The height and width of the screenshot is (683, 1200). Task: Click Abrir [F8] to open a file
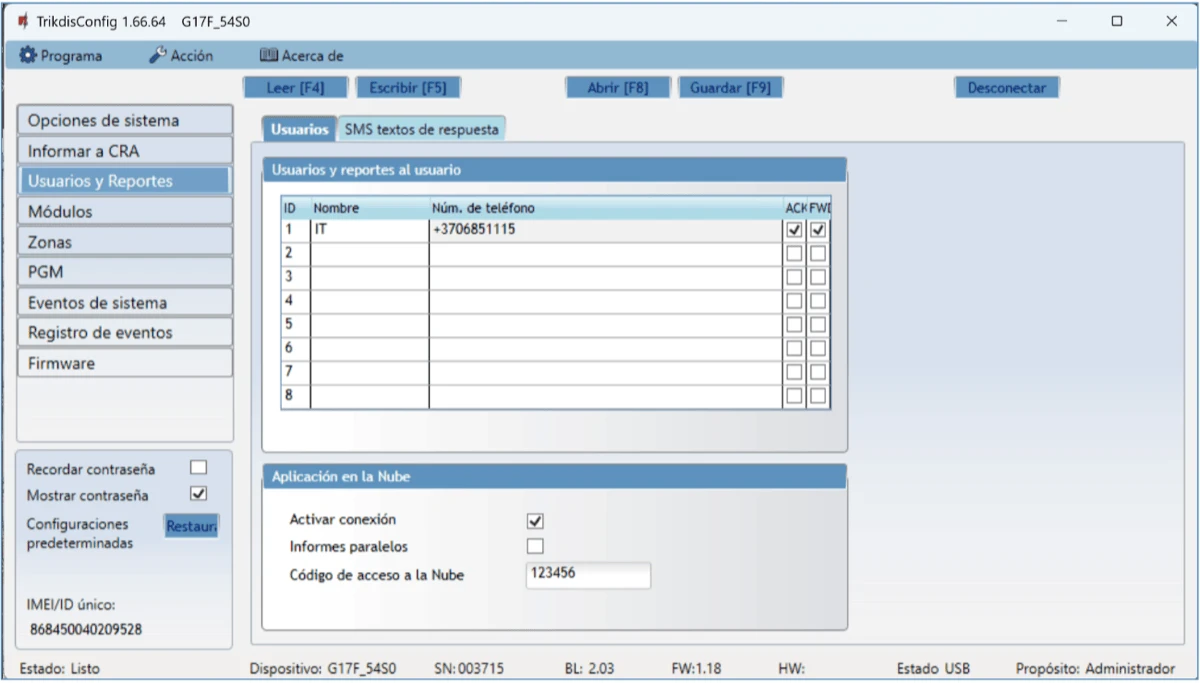617,88
